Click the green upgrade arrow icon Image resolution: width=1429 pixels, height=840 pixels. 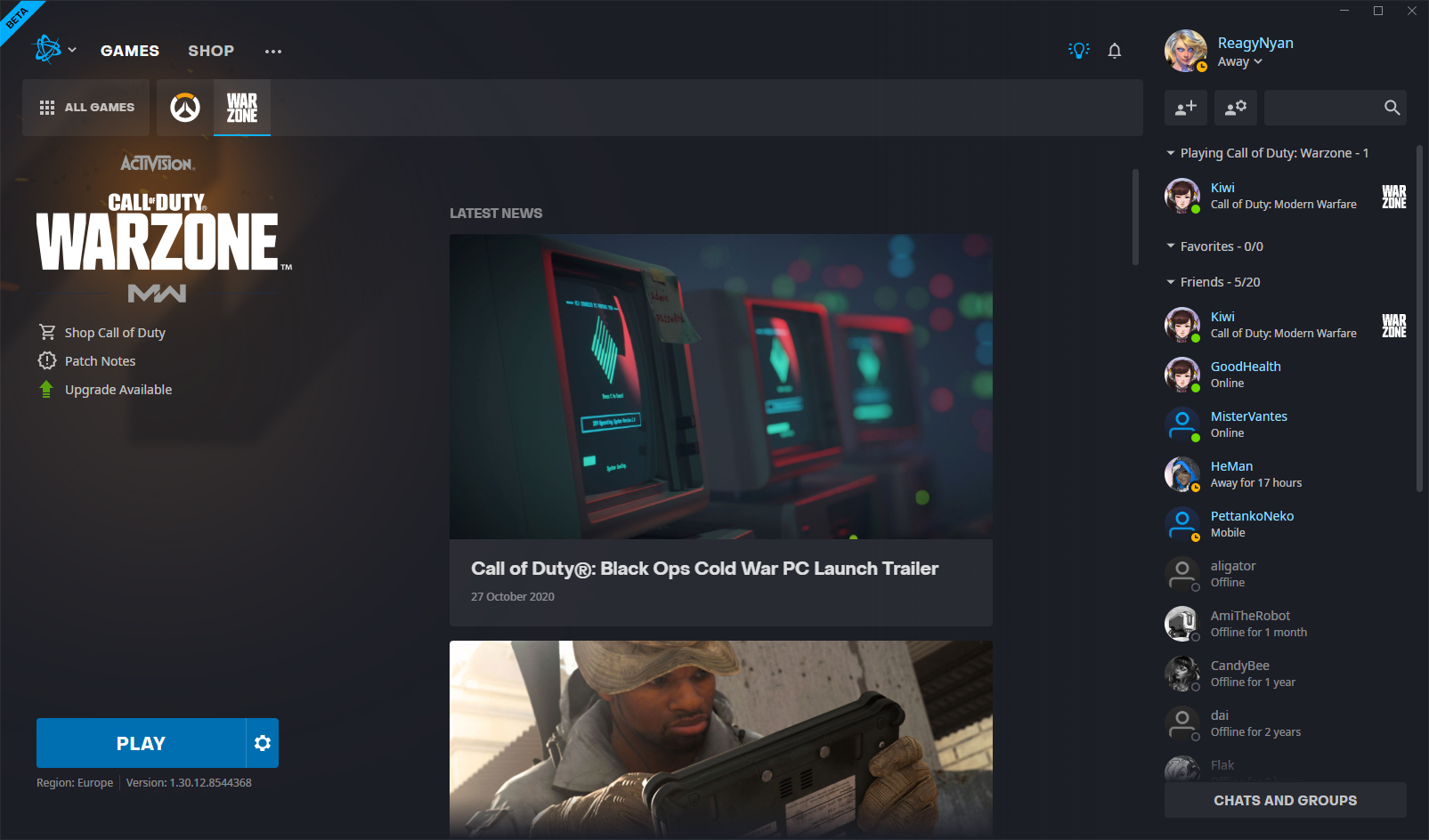coord(46,389)
